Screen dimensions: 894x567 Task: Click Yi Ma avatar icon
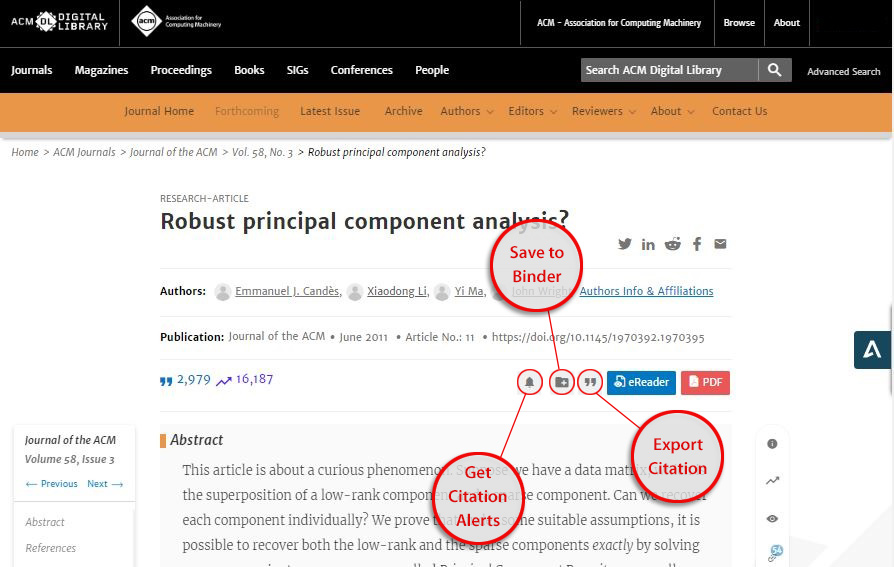(442, 291)
